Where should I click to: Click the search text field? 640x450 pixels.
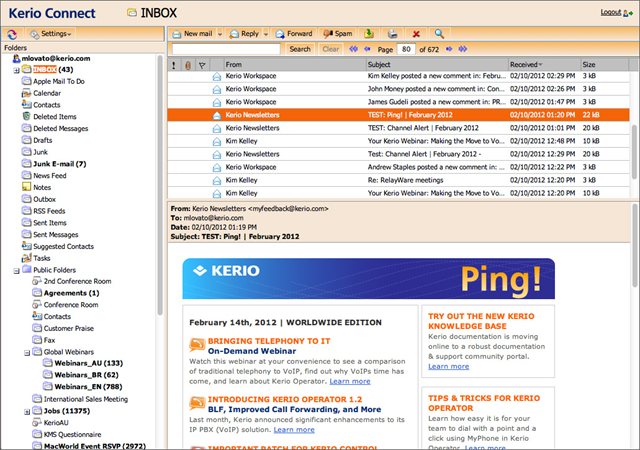point(226,49)
